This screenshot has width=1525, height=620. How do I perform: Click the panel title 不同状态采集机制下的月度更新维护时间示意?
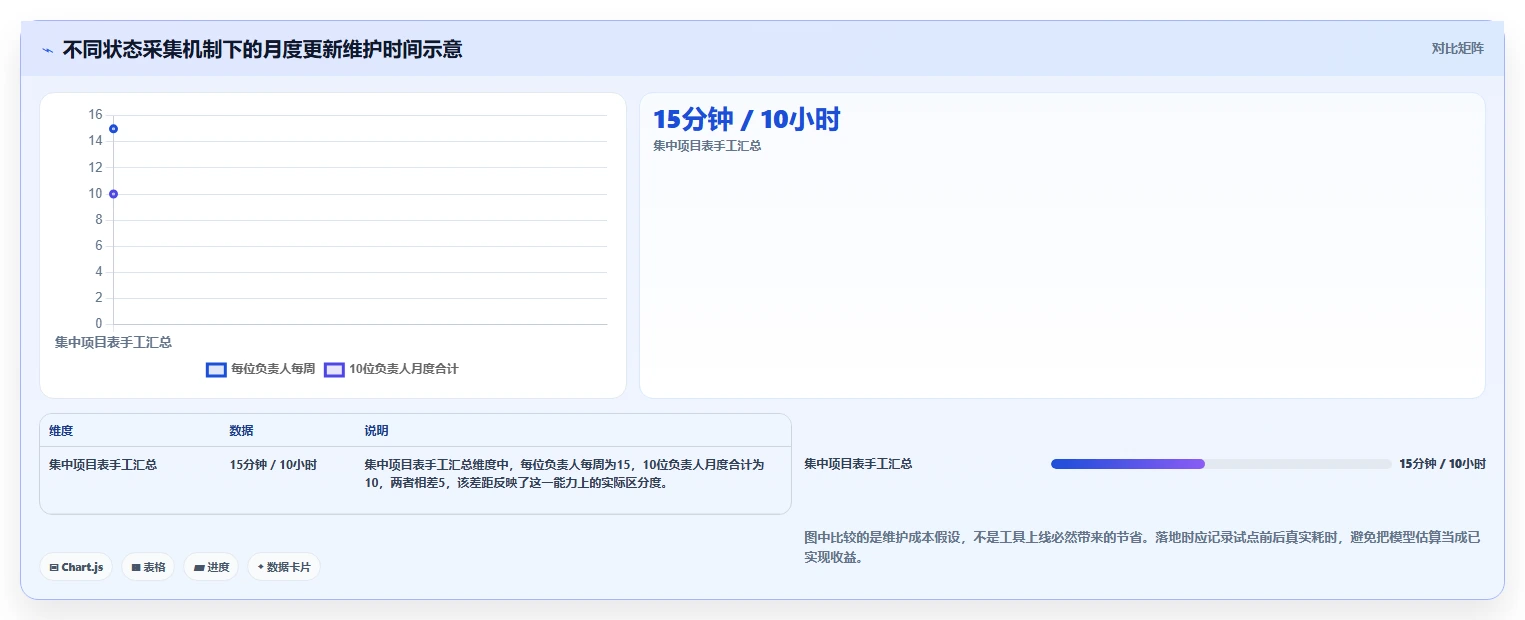click(x=262, y=50)
